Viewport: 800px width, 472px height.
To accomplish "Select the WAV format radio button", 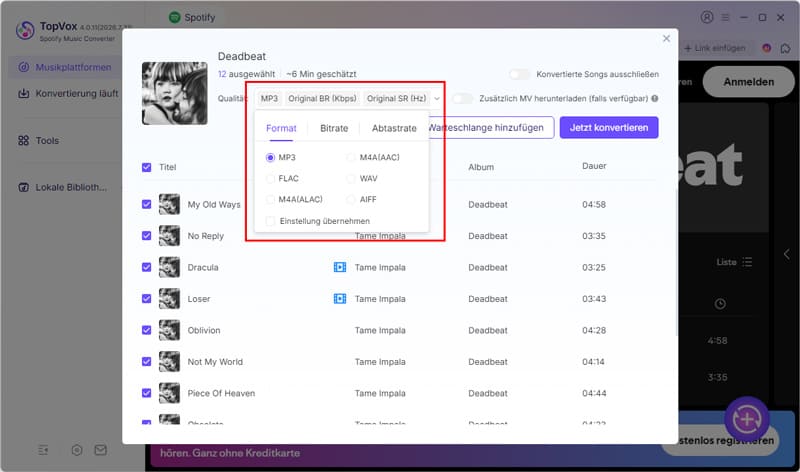I will tap(351, 179).
